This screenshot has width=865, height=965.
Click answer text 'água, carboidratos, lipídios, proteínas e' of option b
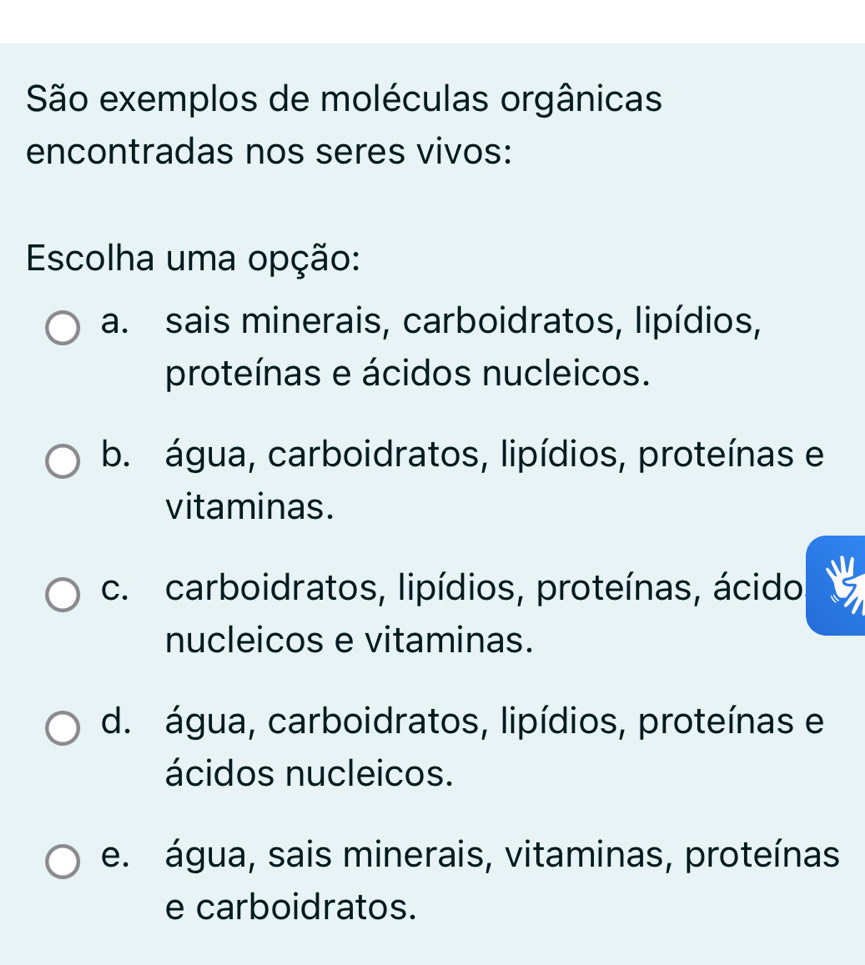(x=495, y=455)
